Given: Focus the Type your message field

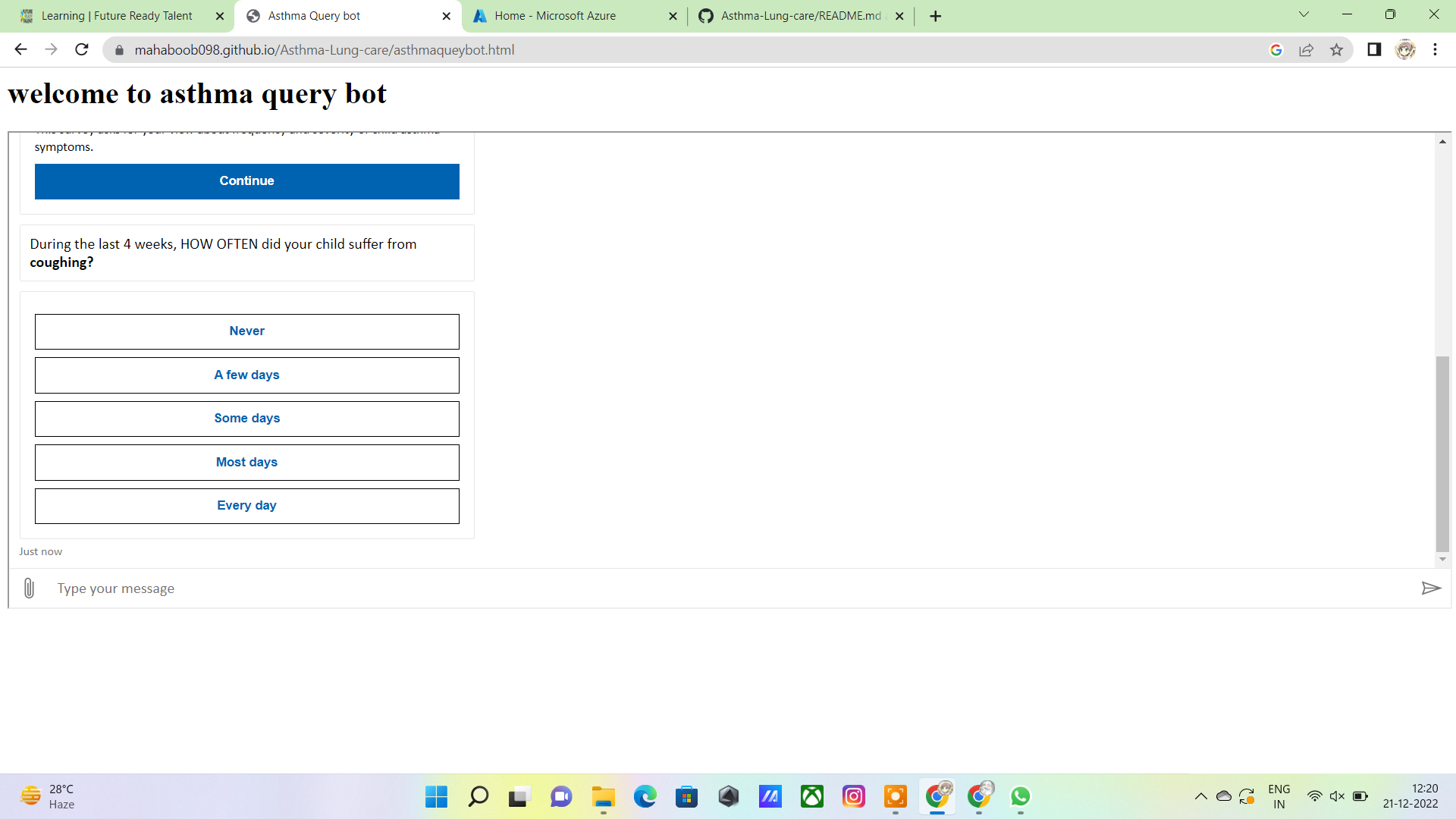Looking at the screenshot, I should (728, 588).
